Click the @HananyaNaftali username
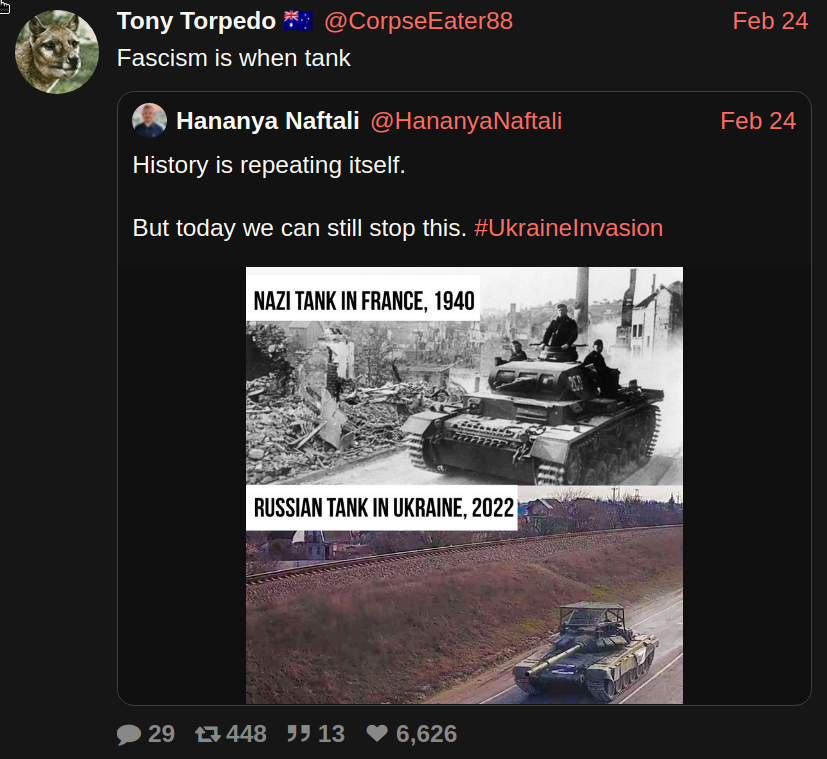 pyautogui.click(x=466, y=121)
